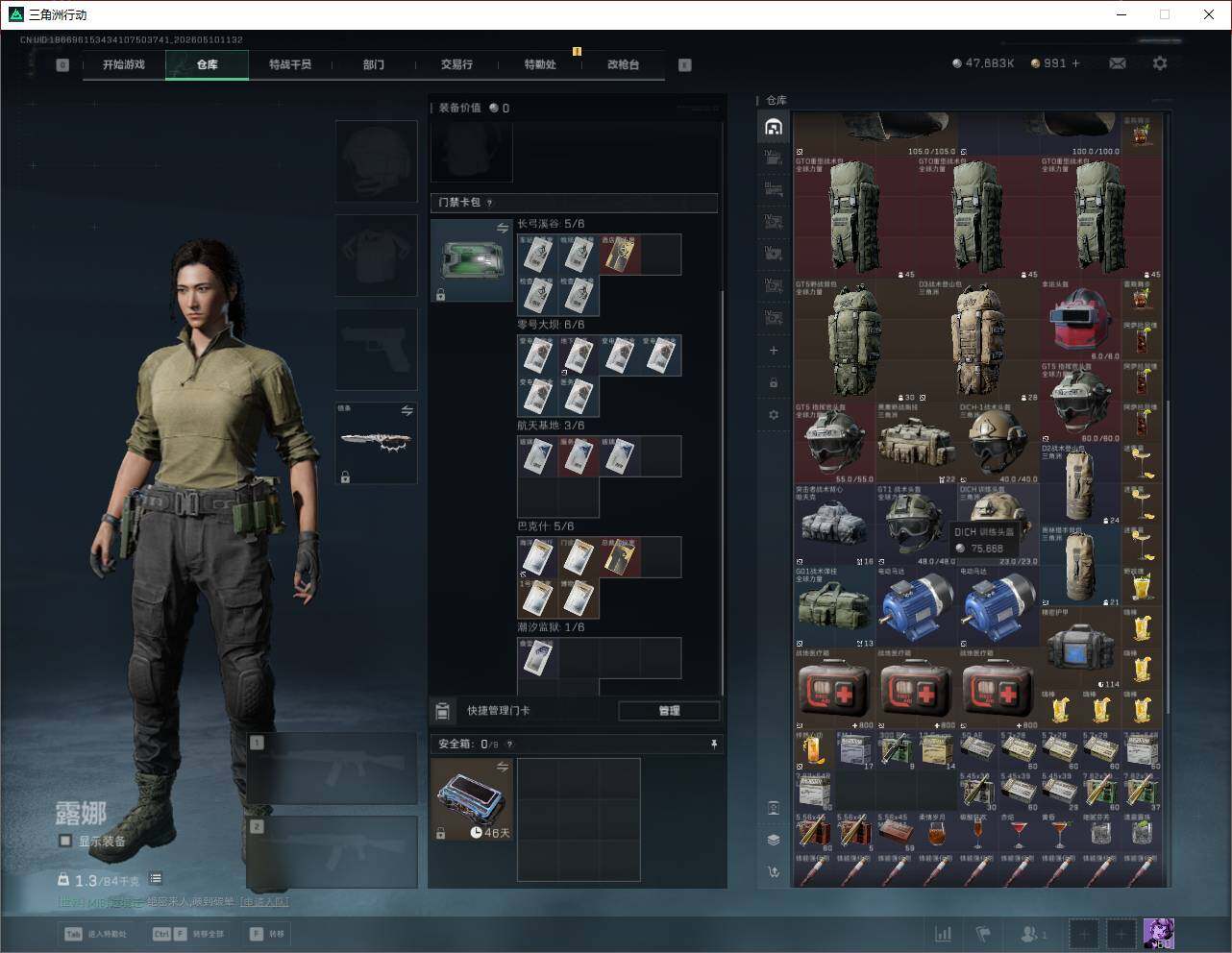Screen dimensions: 1232x953
Task: Click the character name 露娜
Action: coord(81,814)
